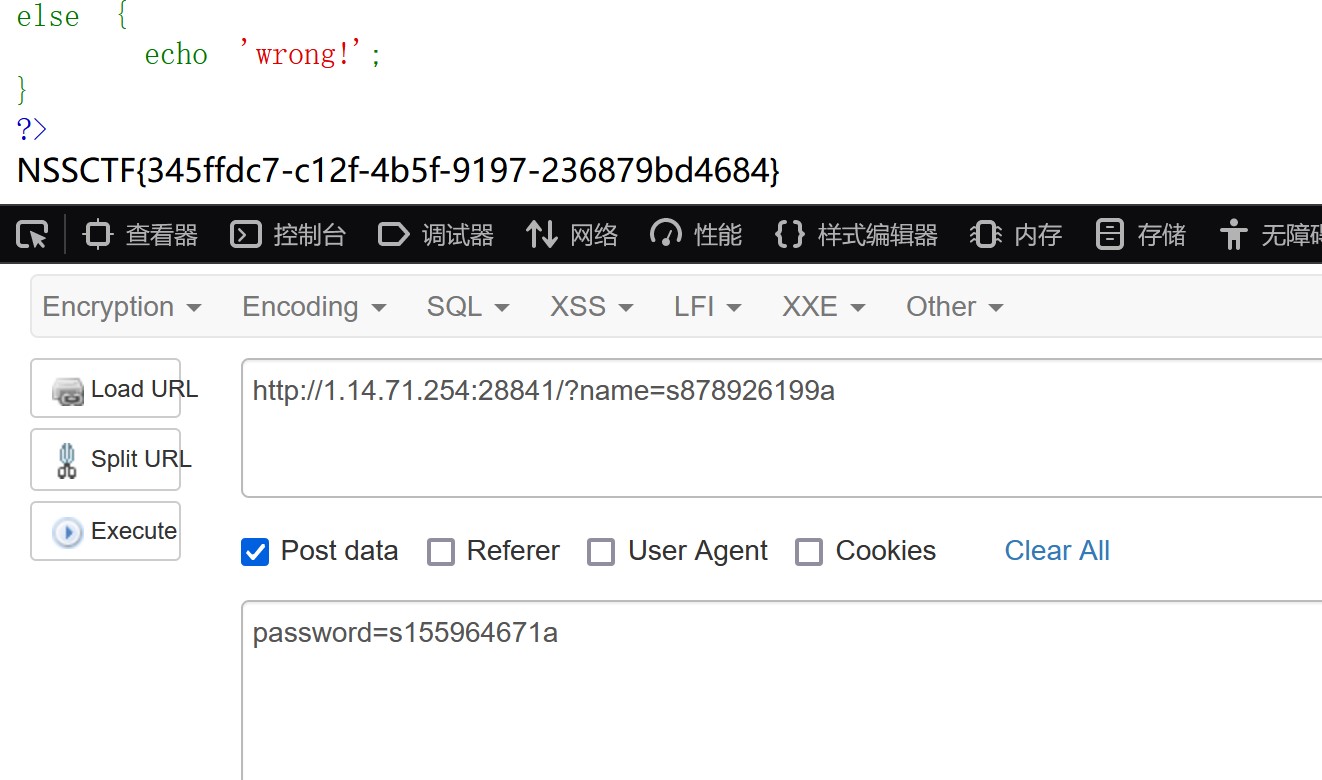
Task: Enable the User Agent checkbox
Action: point(601,552)
